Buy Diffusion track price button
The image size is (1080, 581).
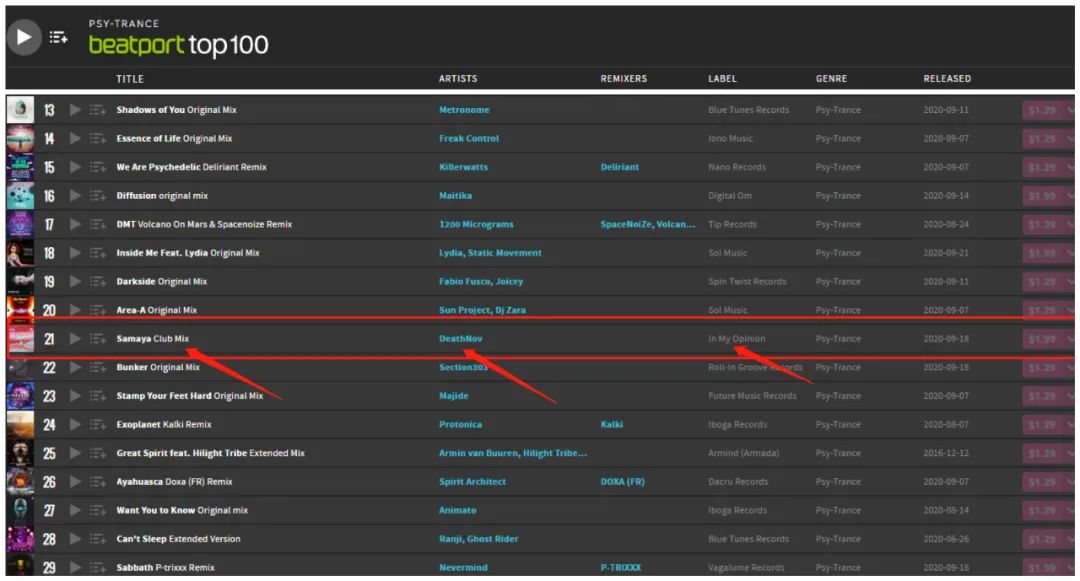1042,196
